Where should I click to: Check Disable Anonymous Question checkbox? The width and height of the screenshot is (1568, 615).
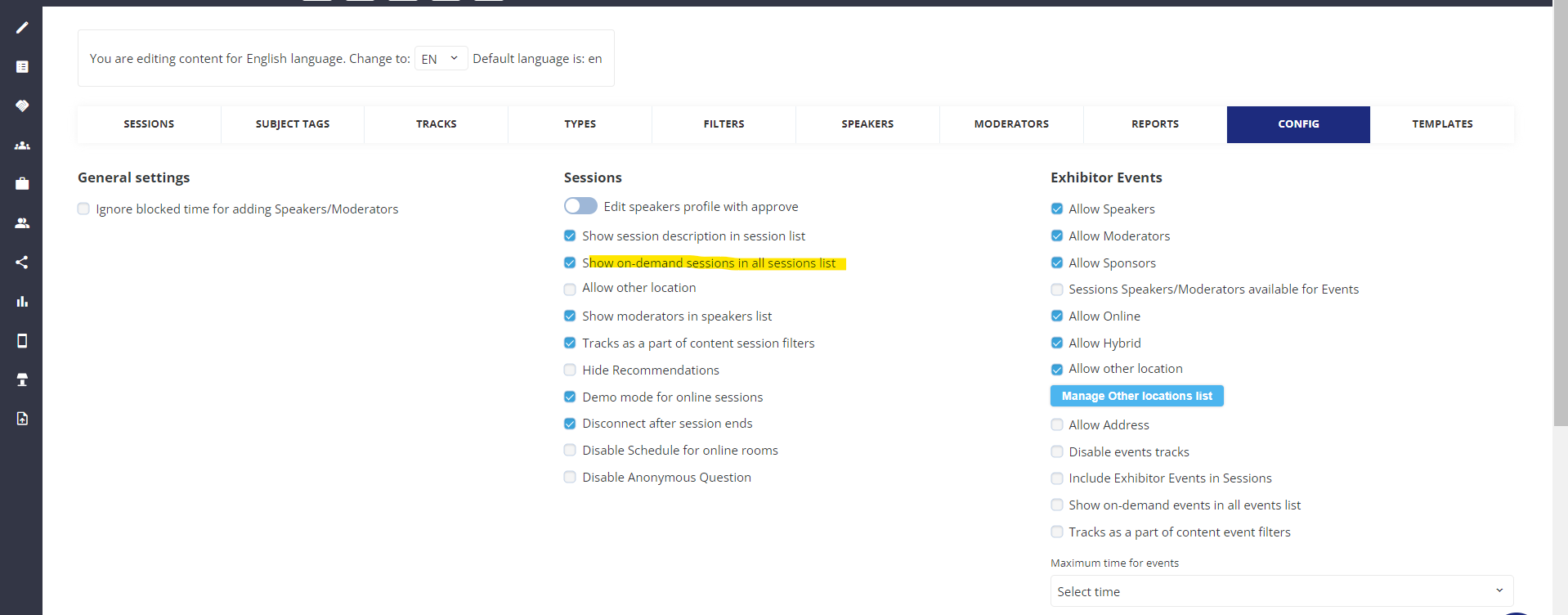pyautogui.click(x=570, y=478)
